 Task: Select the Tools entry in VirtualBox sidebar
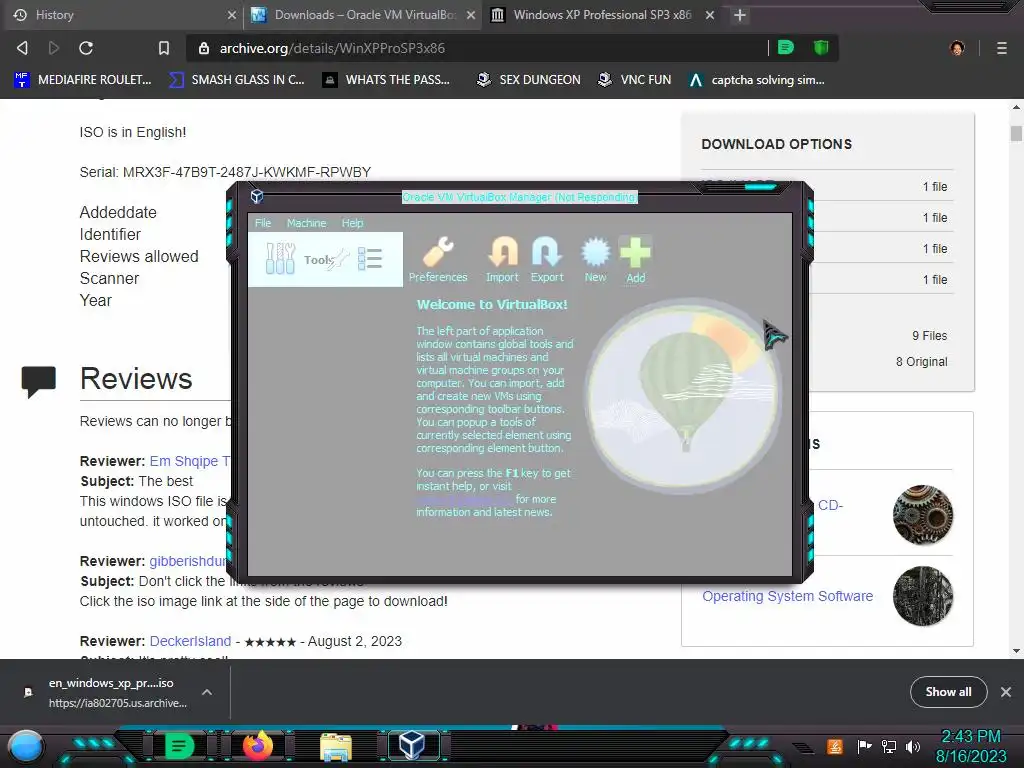coord(325,259)
